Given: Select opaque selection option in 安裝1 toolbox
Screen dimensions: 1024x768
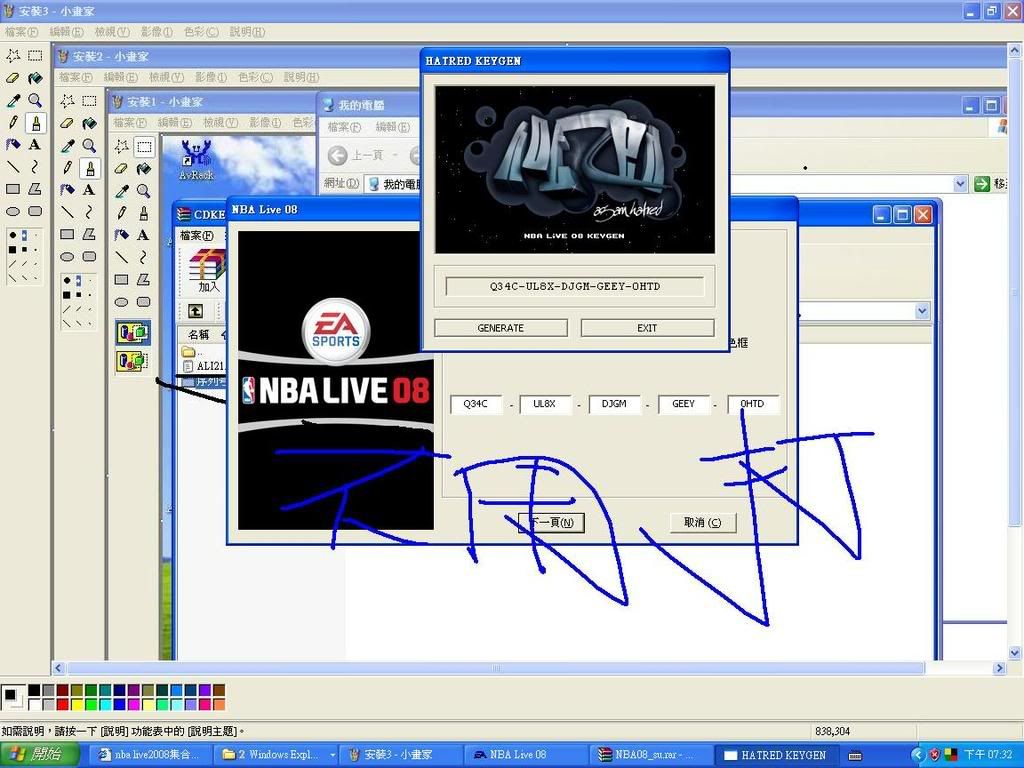Looking at the screenshot, I should coord(133,332).
